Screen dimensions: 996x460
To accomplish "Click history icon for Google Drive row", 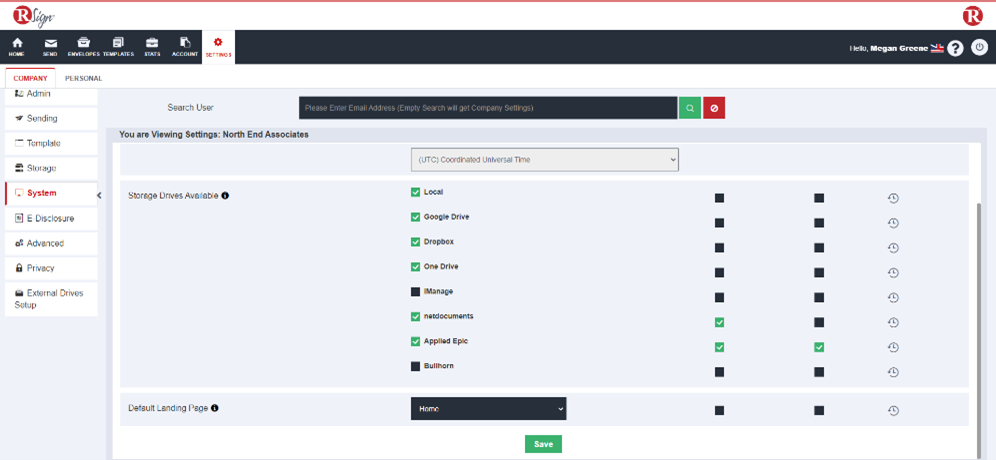I will [893, 223].
